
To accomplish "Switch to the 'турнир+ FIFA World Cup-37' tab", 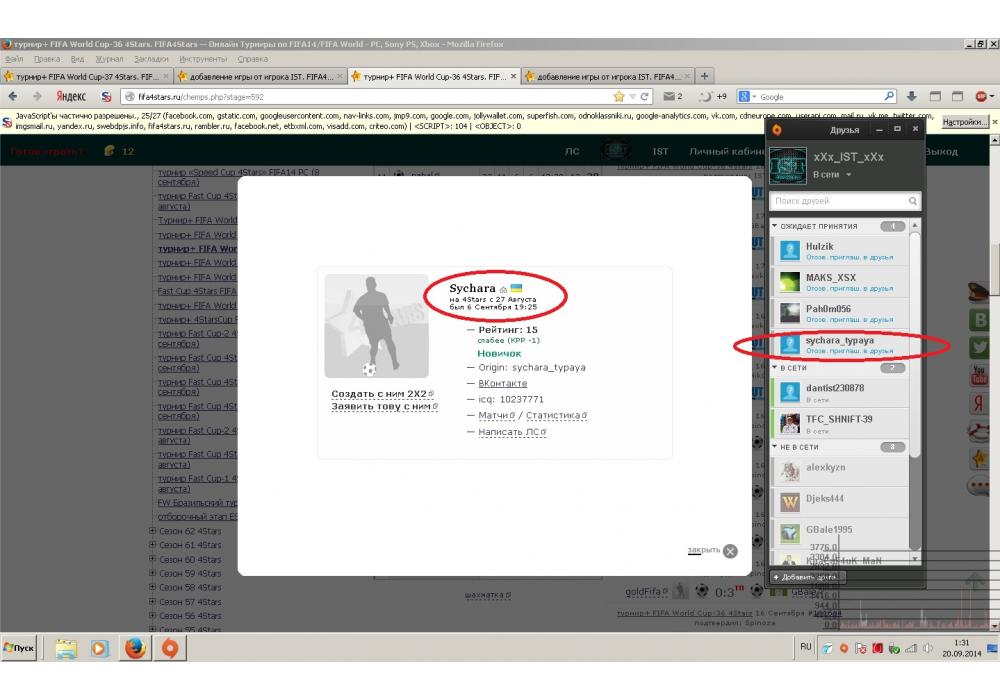I will (x=87, y=76).
